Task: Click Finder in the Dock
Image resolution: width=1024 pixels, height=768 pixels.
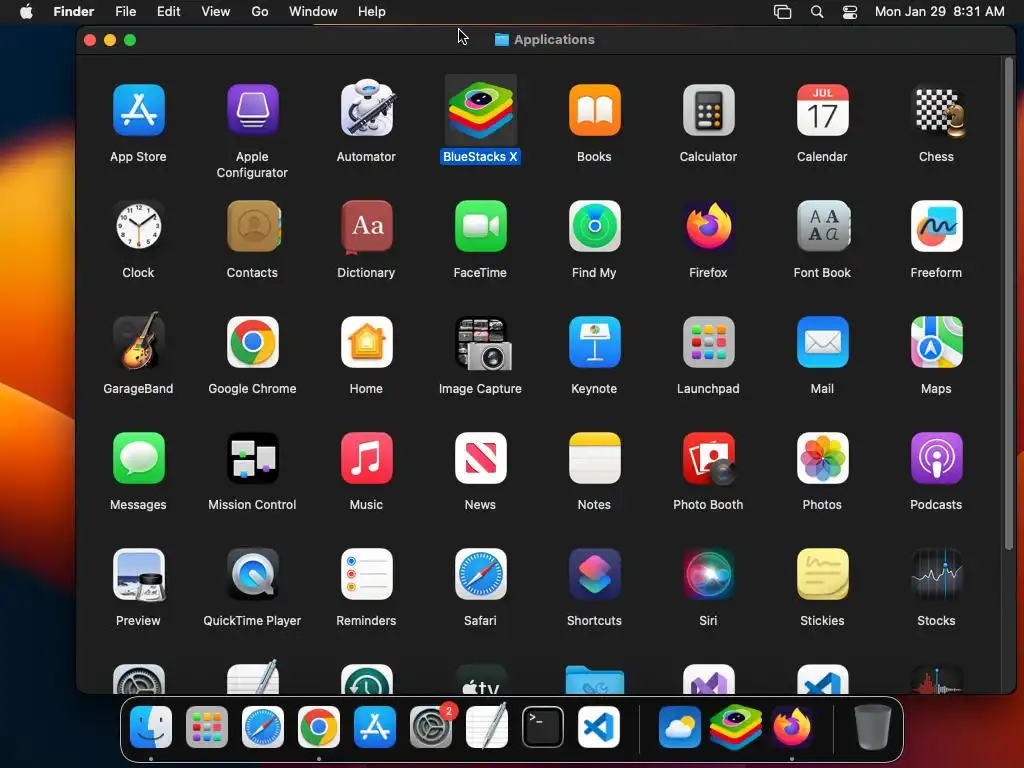Action: pos(151,727)
